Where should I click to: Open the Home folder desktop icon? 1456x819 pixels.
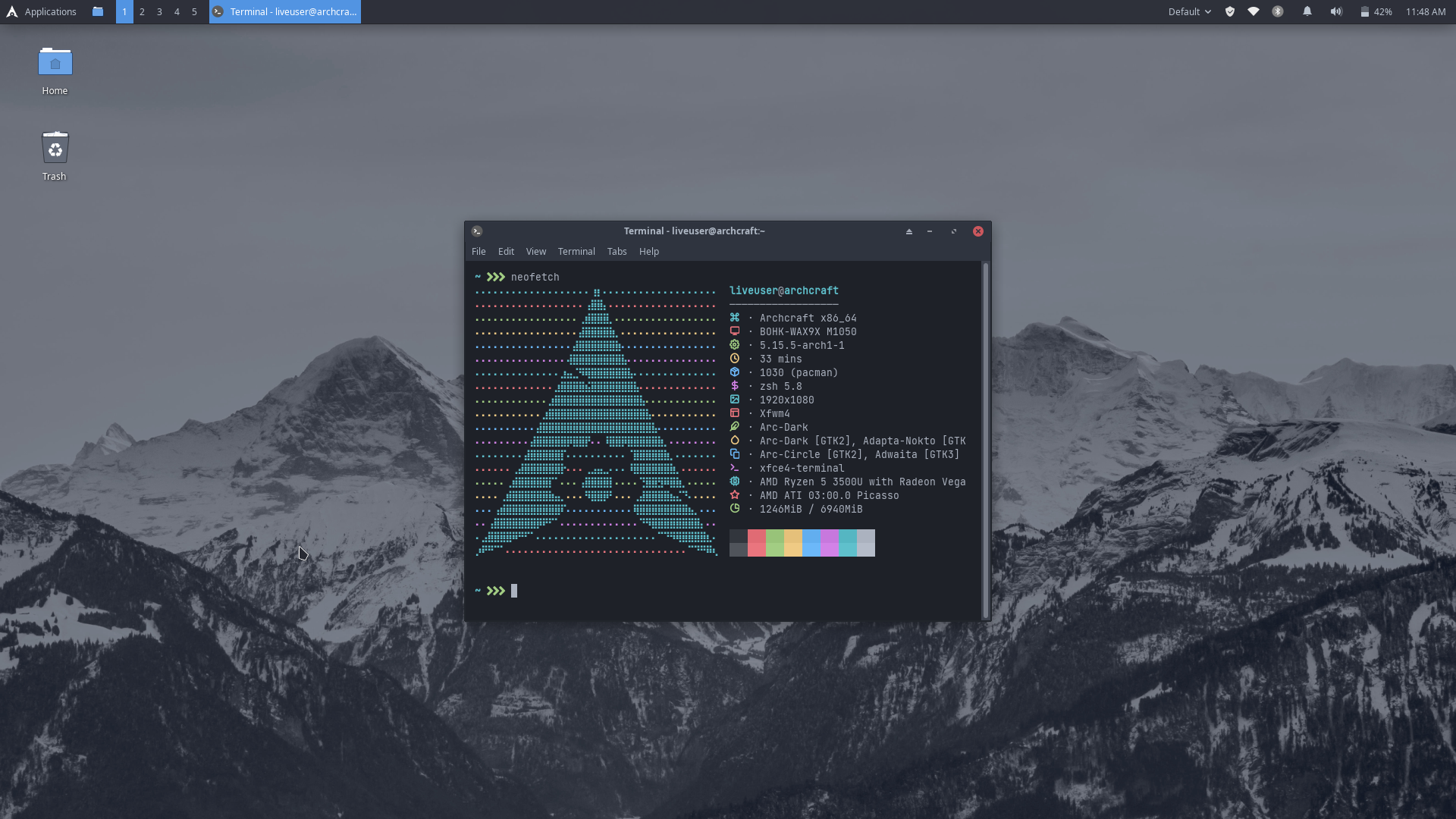[55, 64]
